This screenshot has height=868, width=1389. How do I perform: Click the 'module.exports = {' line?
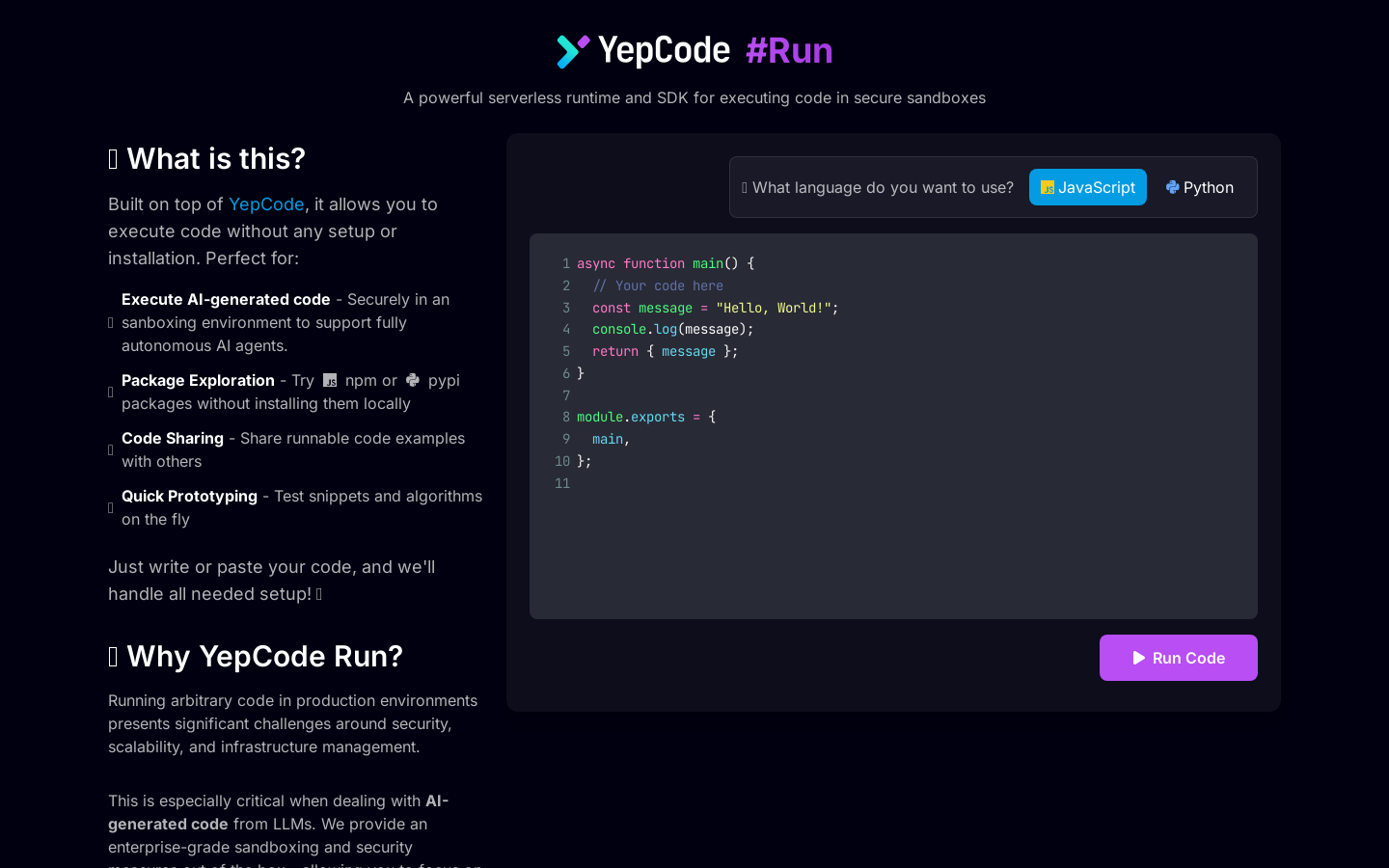(646, 417)
